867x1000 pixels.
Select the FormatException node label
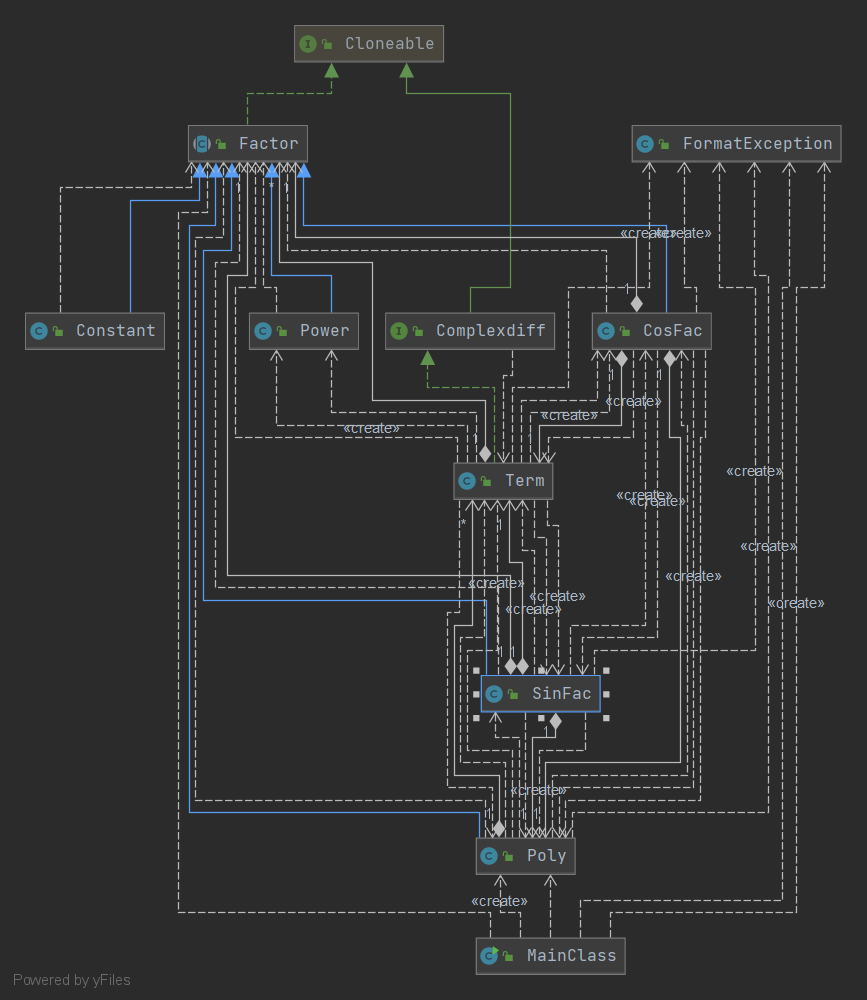tap(757, 144)
